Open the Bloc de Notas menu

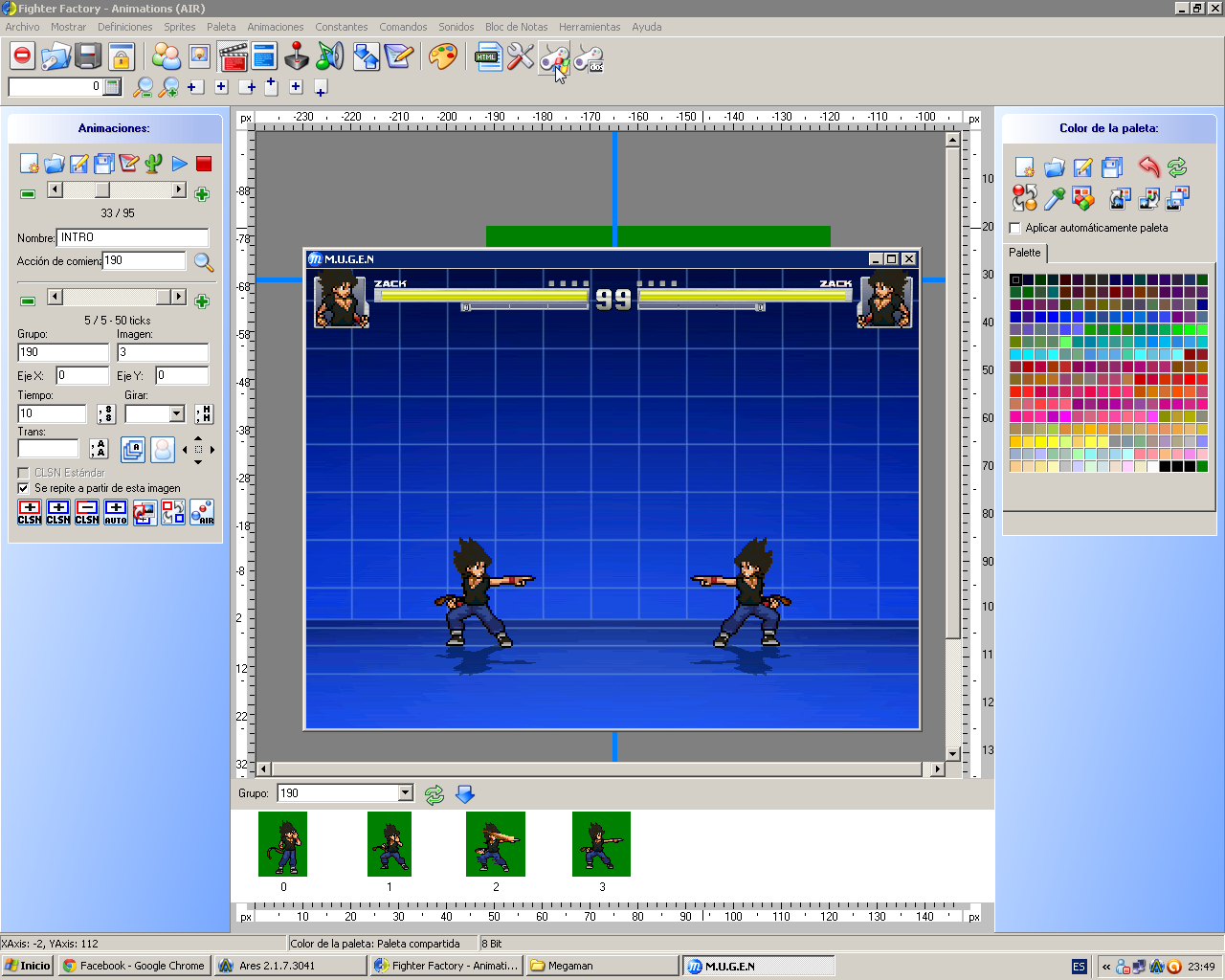[517, 27]
